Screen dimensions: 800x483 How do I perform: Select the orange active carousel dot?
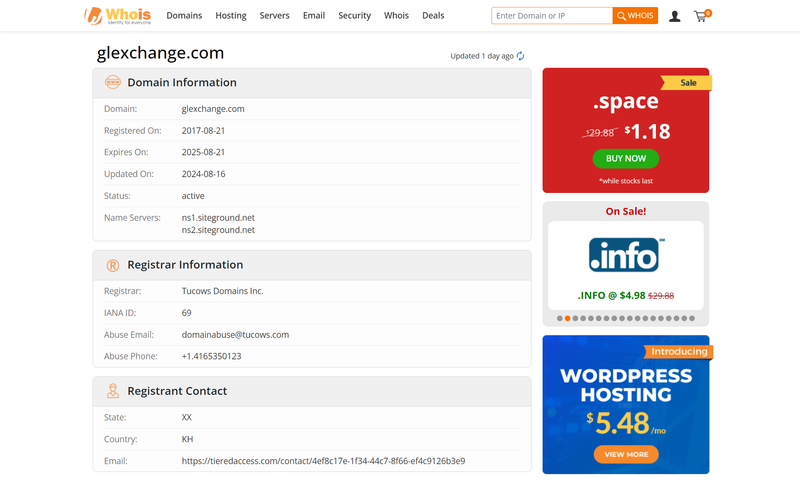click(x=567, y=318)
